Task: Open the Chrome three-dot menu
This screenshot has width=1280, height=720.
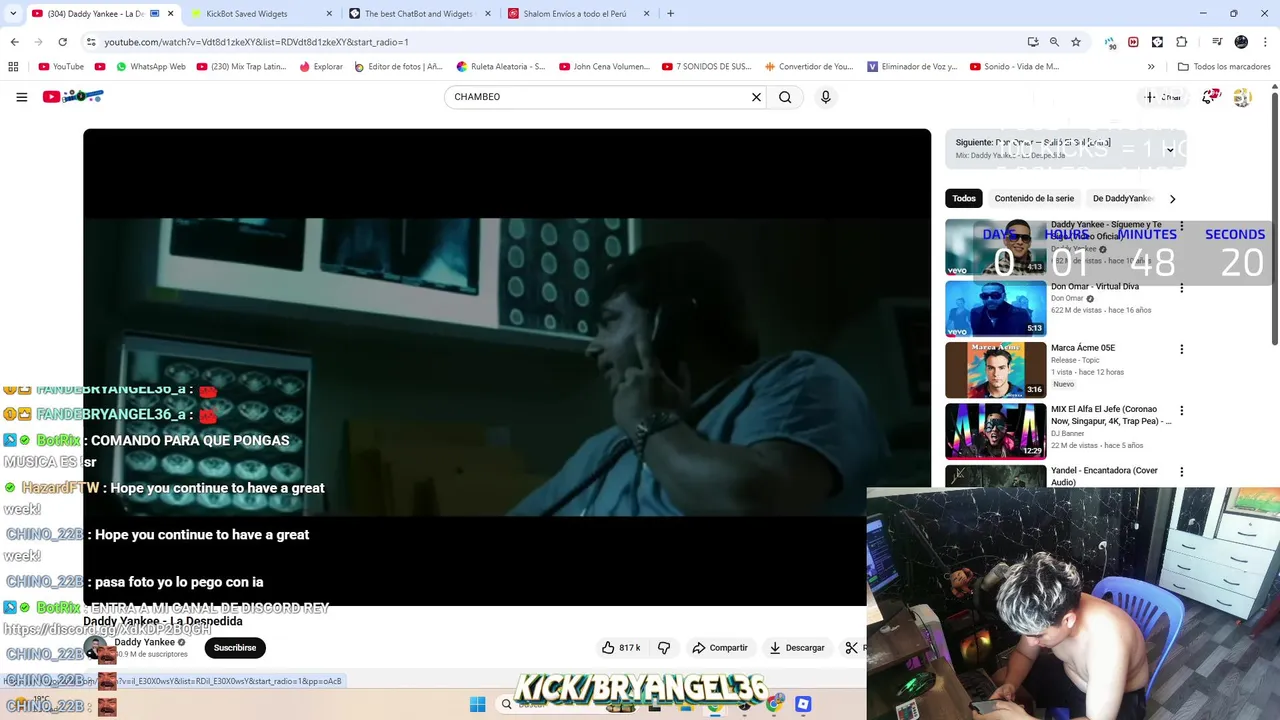Action: click(1265, 42)
